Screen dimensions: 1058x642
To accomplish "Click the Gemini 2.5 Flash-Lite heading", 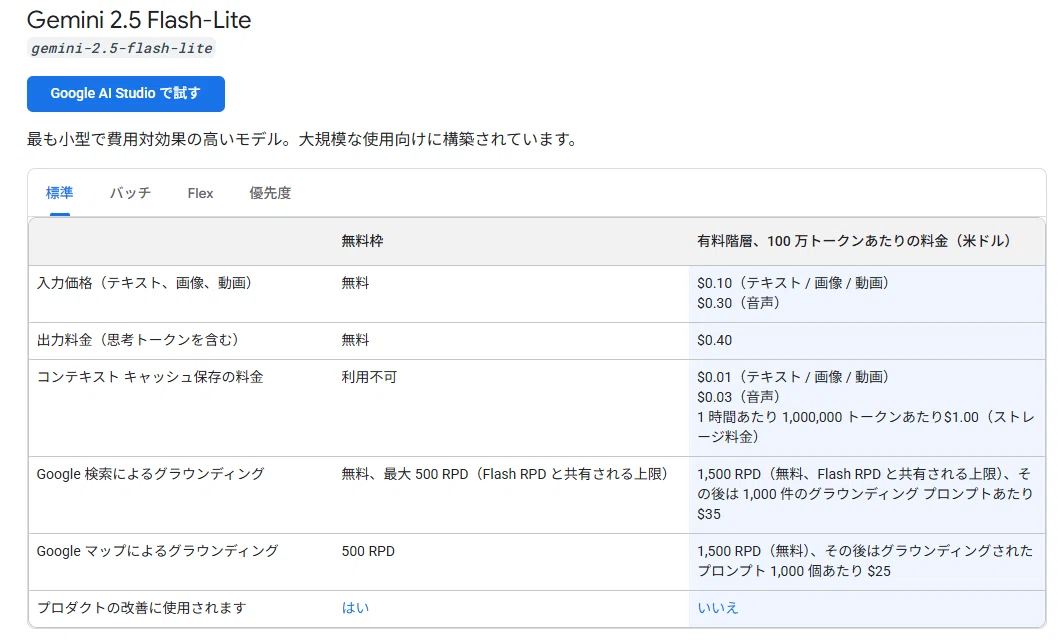I will (x=139, y=20).
